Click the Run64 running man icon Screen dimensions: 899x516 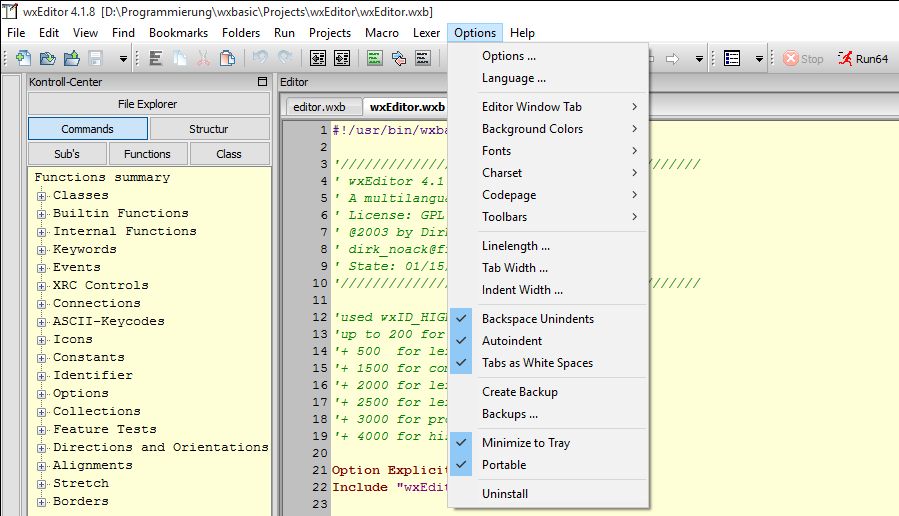tap(845, 59)
